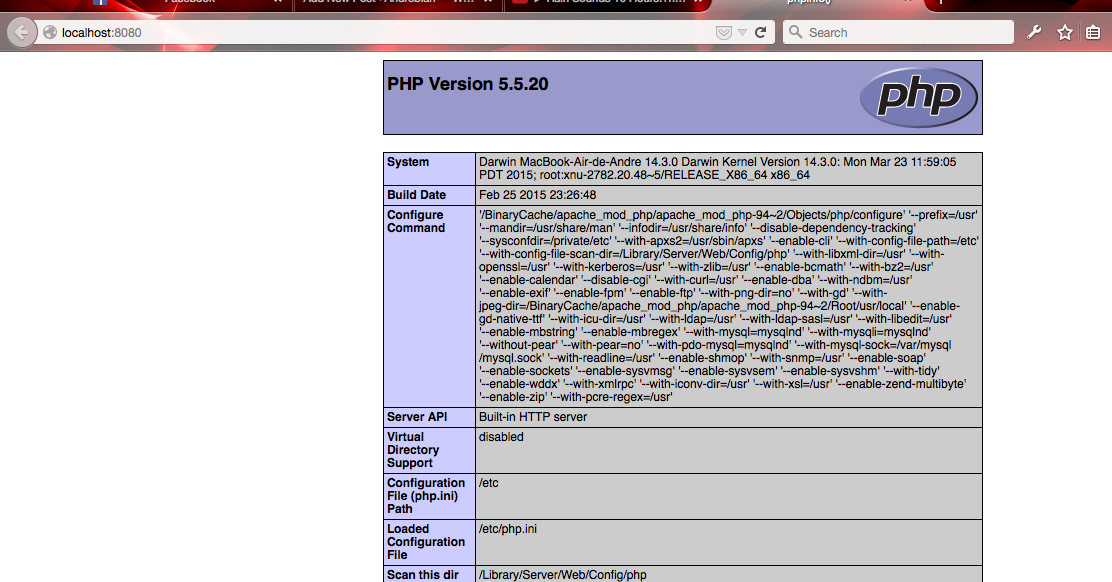Image resolution: width=1112 pixels, height=582 pixels.
Task: Click the Server API label
Action: pos(417,417)
